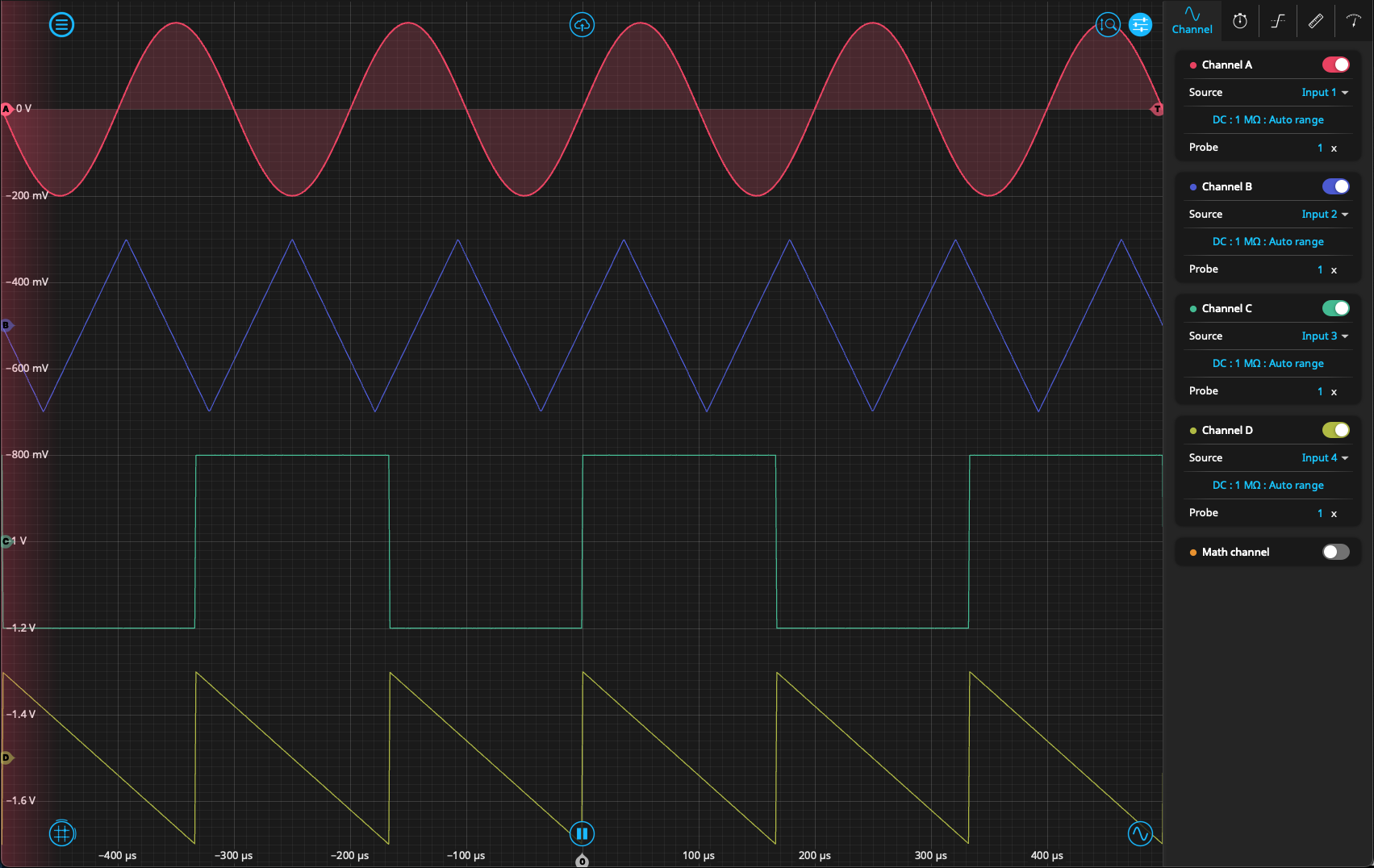Click the grid display icon

62,833
